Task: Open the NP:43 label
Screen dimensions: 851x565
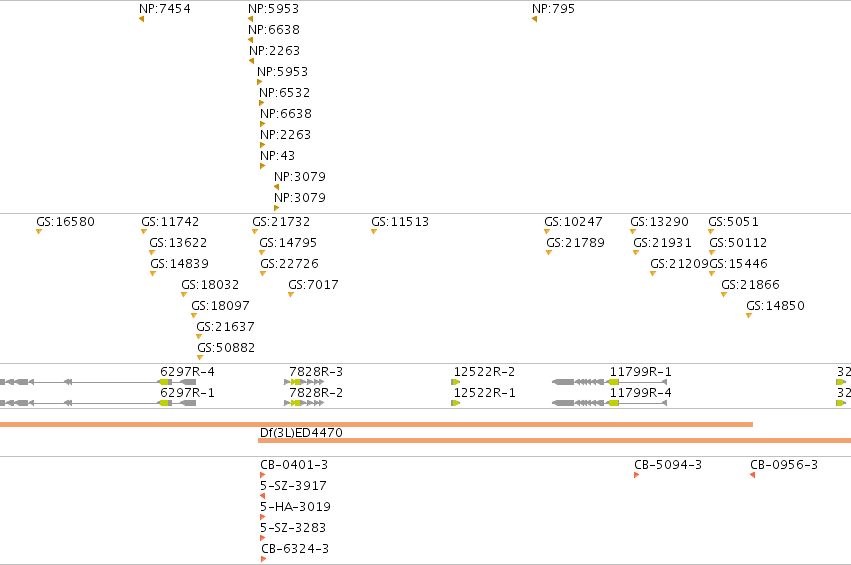Action: point(277,156)
